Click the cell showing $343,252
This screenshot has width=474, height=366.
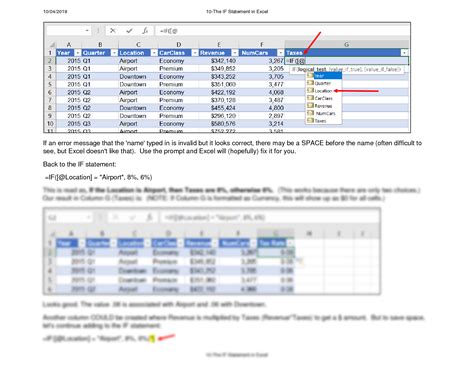point(219,76)
